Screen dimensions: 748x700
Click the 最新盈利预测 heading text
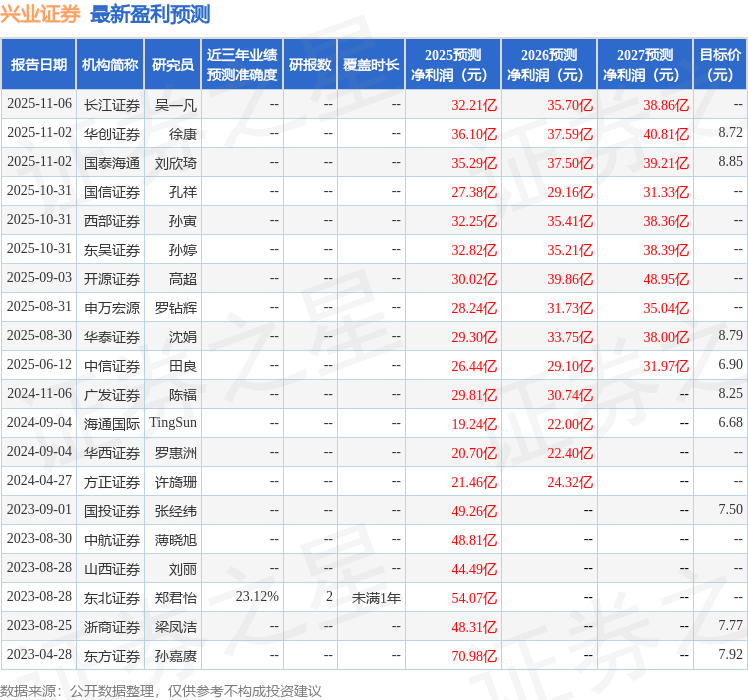(150, 15)
